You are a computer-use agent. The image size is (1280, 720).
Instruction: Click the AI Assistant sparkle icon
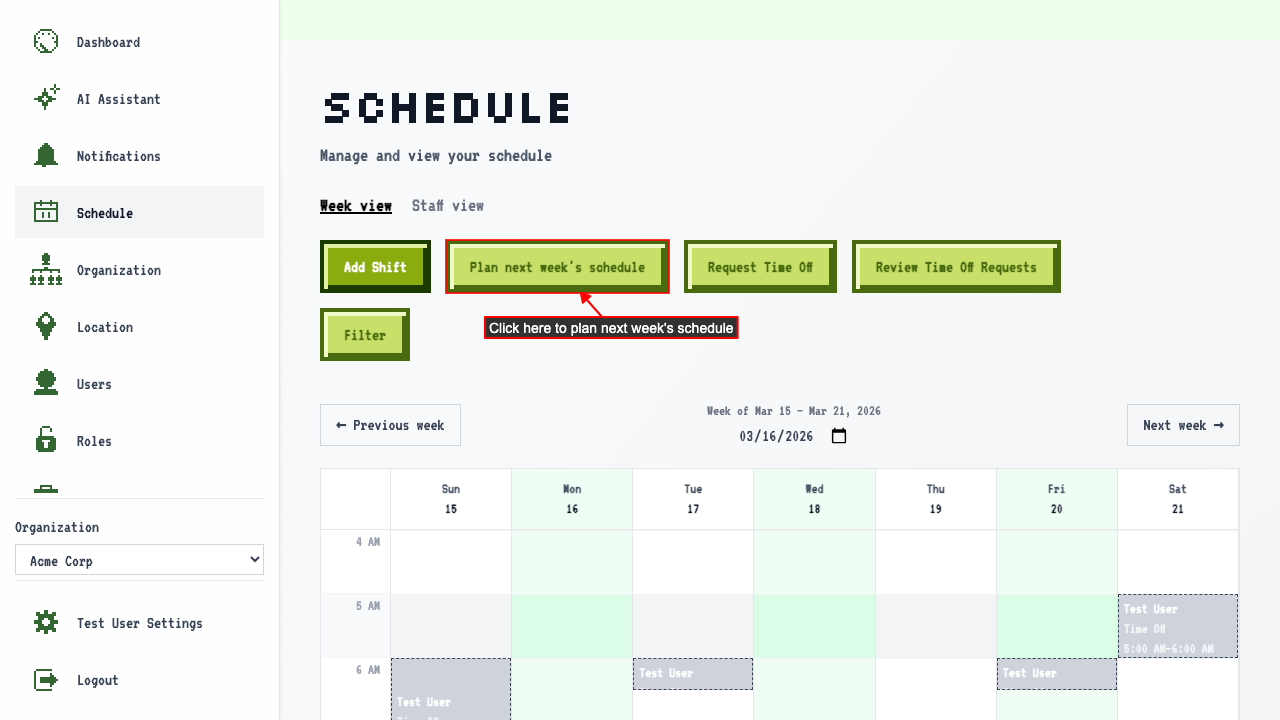tap(46, 98)
